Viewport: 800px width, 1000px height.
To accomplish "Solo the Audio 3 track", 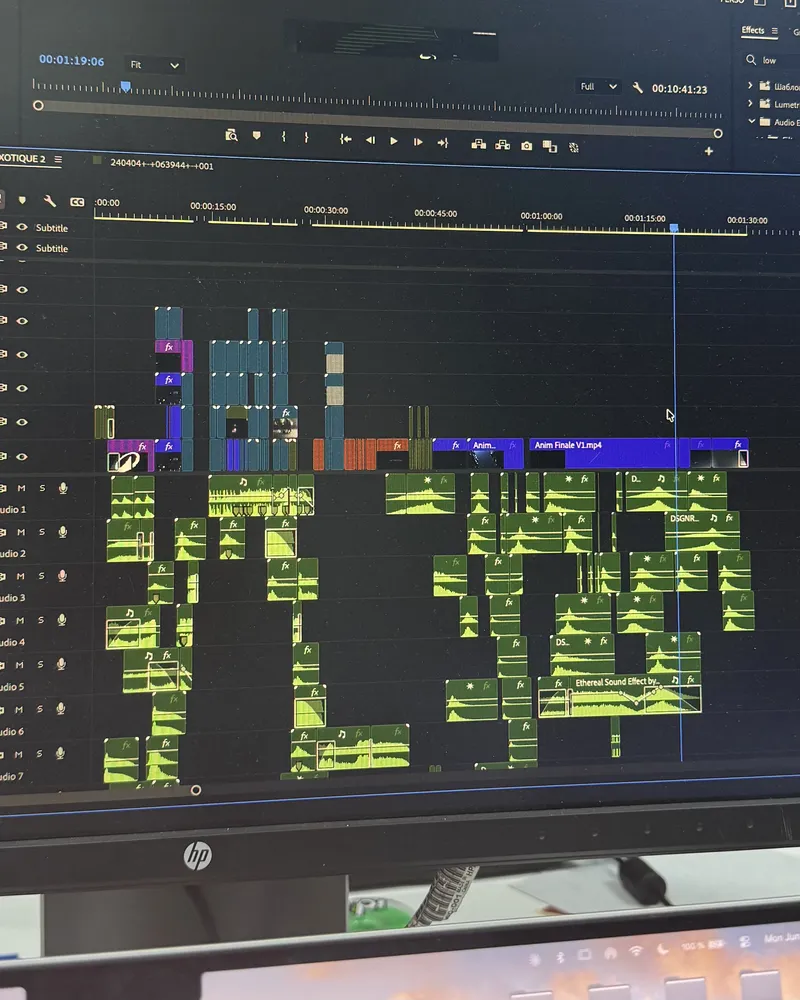I will pos(41,576).
